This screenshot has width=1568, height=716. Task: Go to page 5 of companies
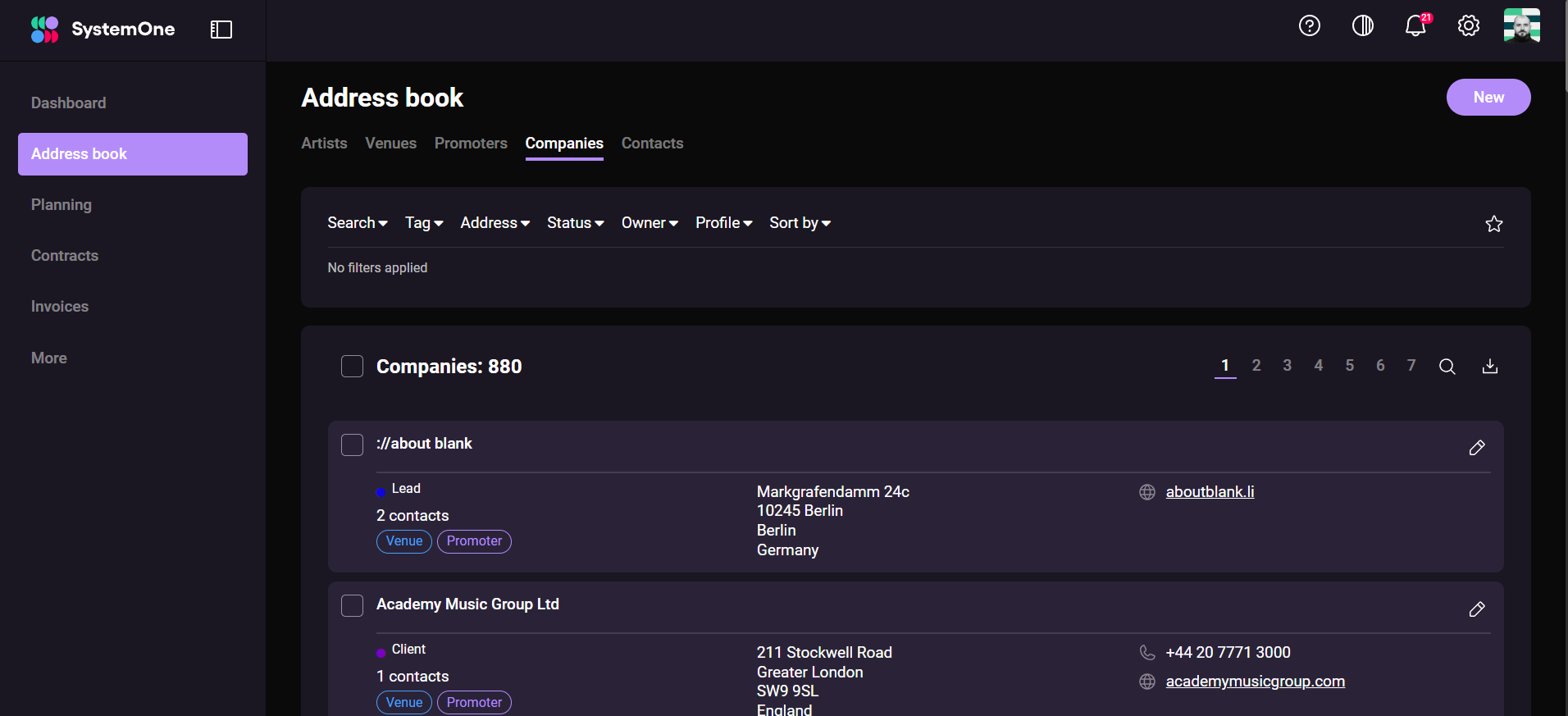(x=1350, y=366)
